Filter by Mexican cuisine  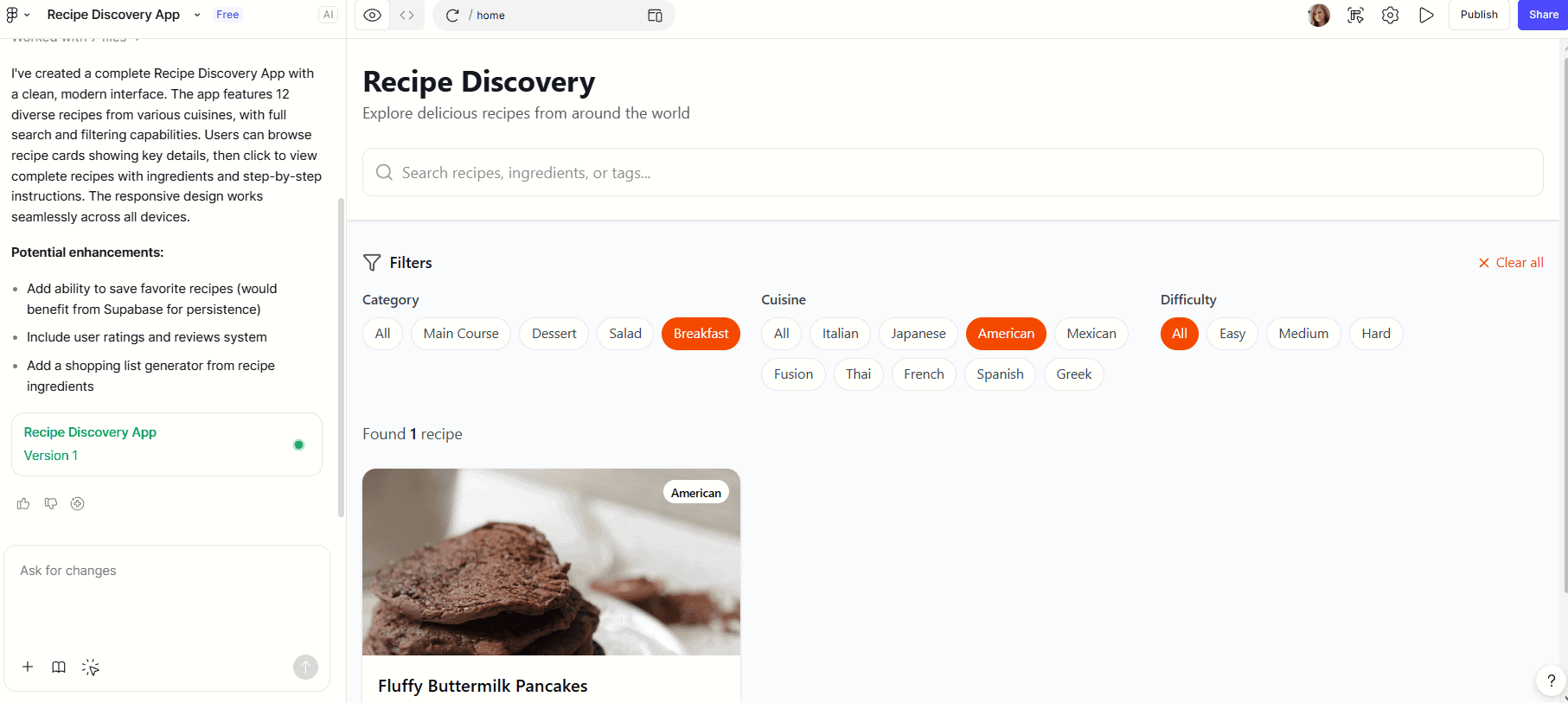point(1091,334)
